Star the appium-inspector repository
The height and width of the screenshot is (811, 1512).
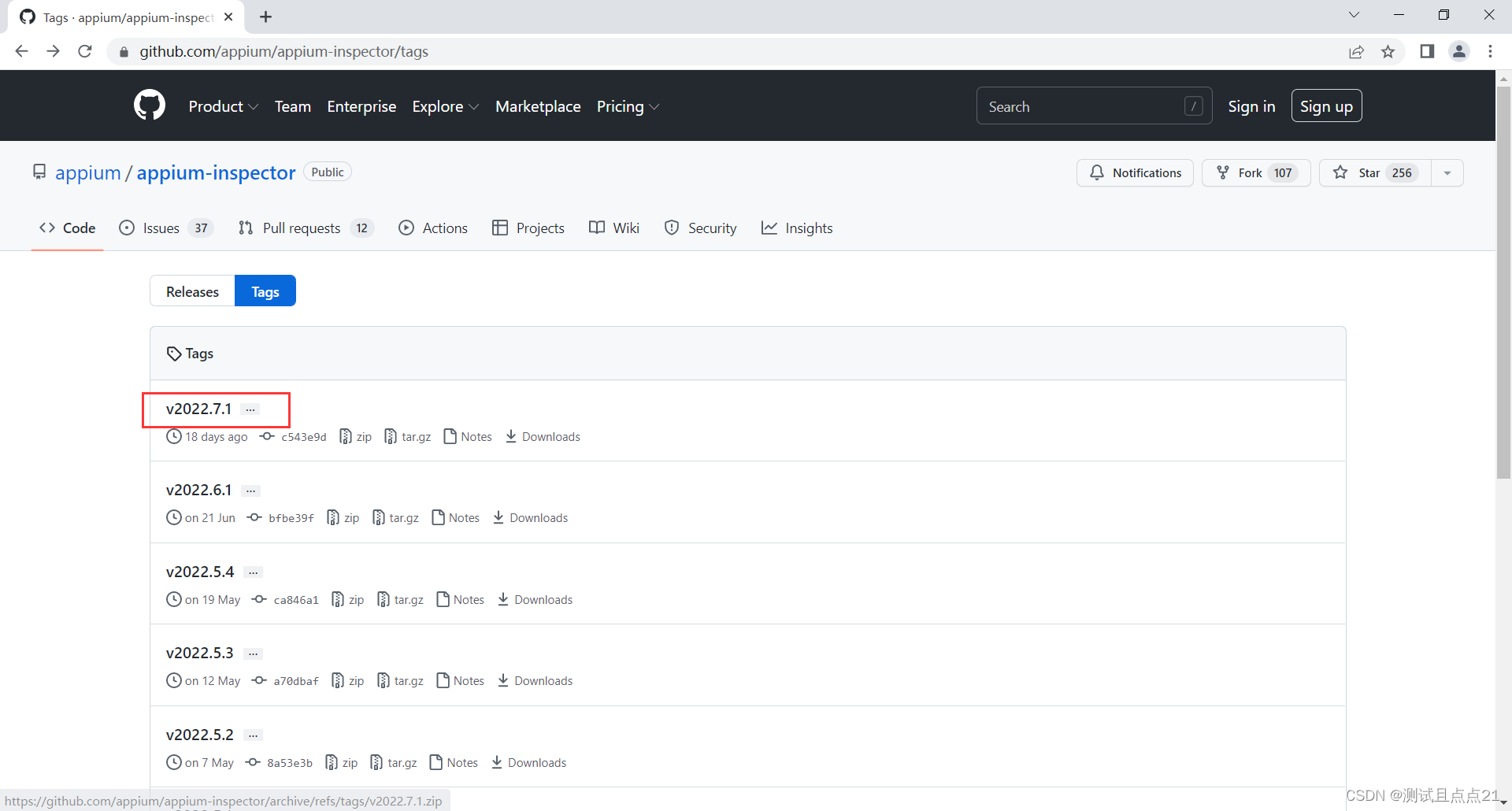coord(1375,172)
